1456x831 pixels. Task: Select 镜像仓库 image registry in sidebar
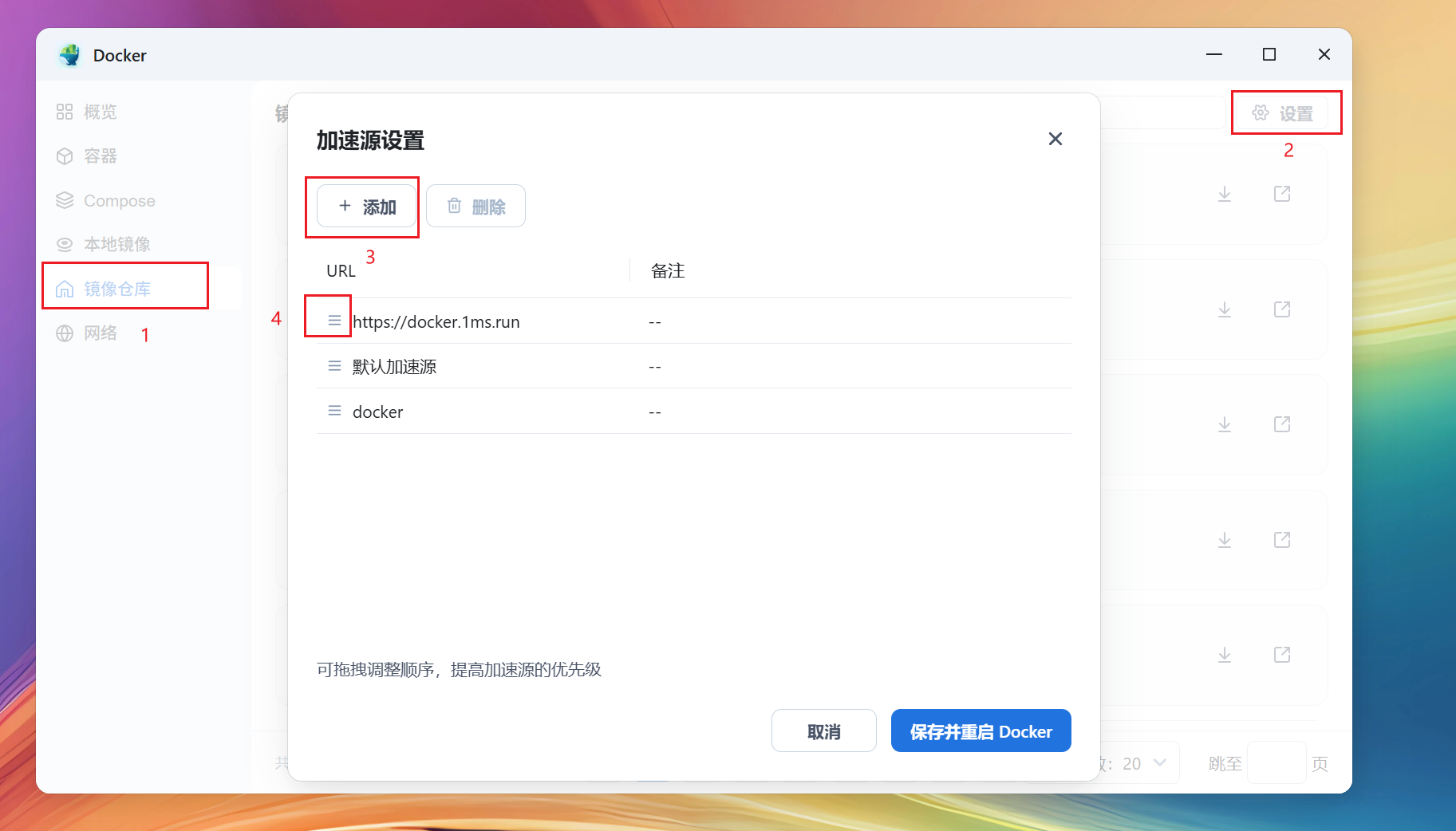pos(103,289)
